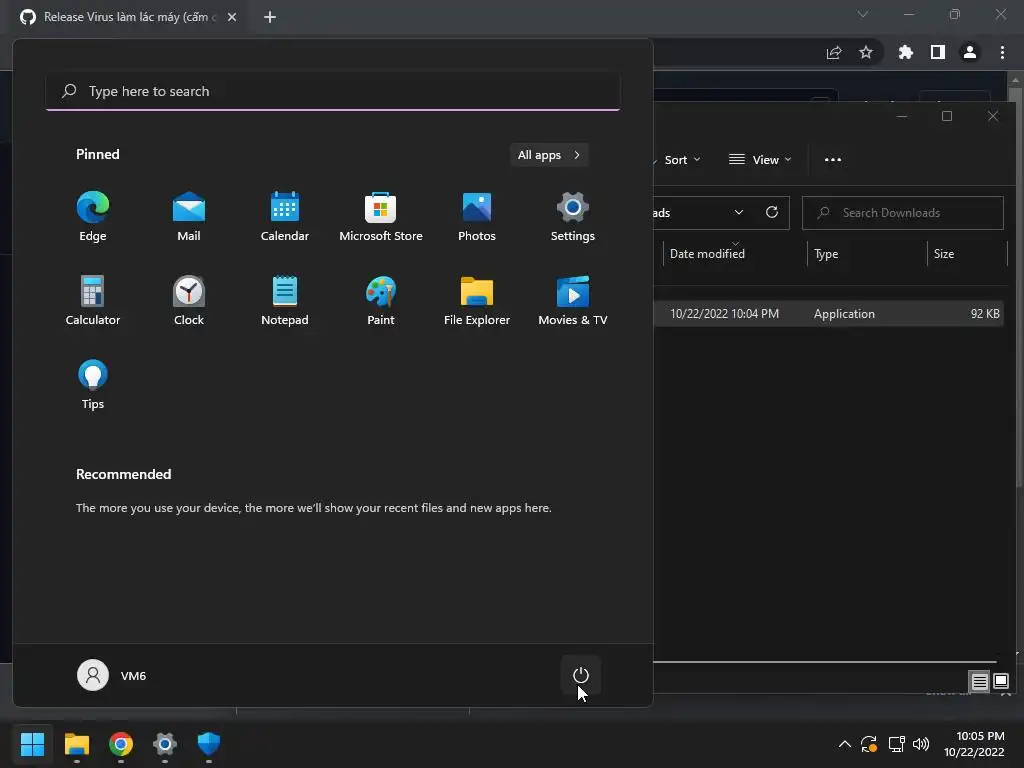Expand address bar history dropdown
1024x768 pixels.
pyautogui.click(x=739, y=213)
